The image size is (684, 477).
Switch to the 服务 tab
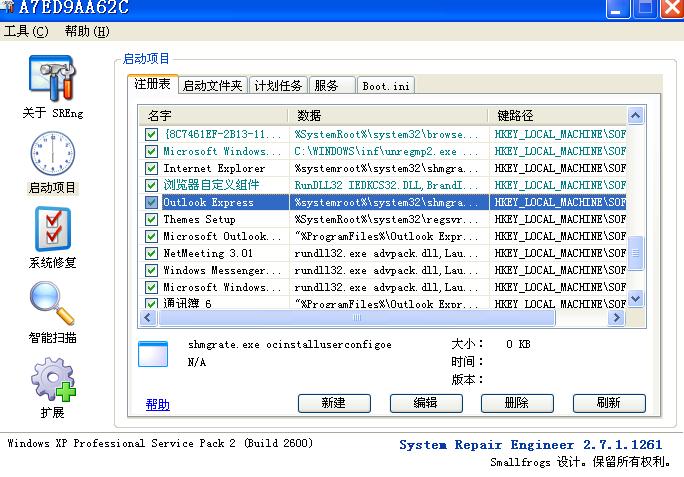(x=332, y=86)
